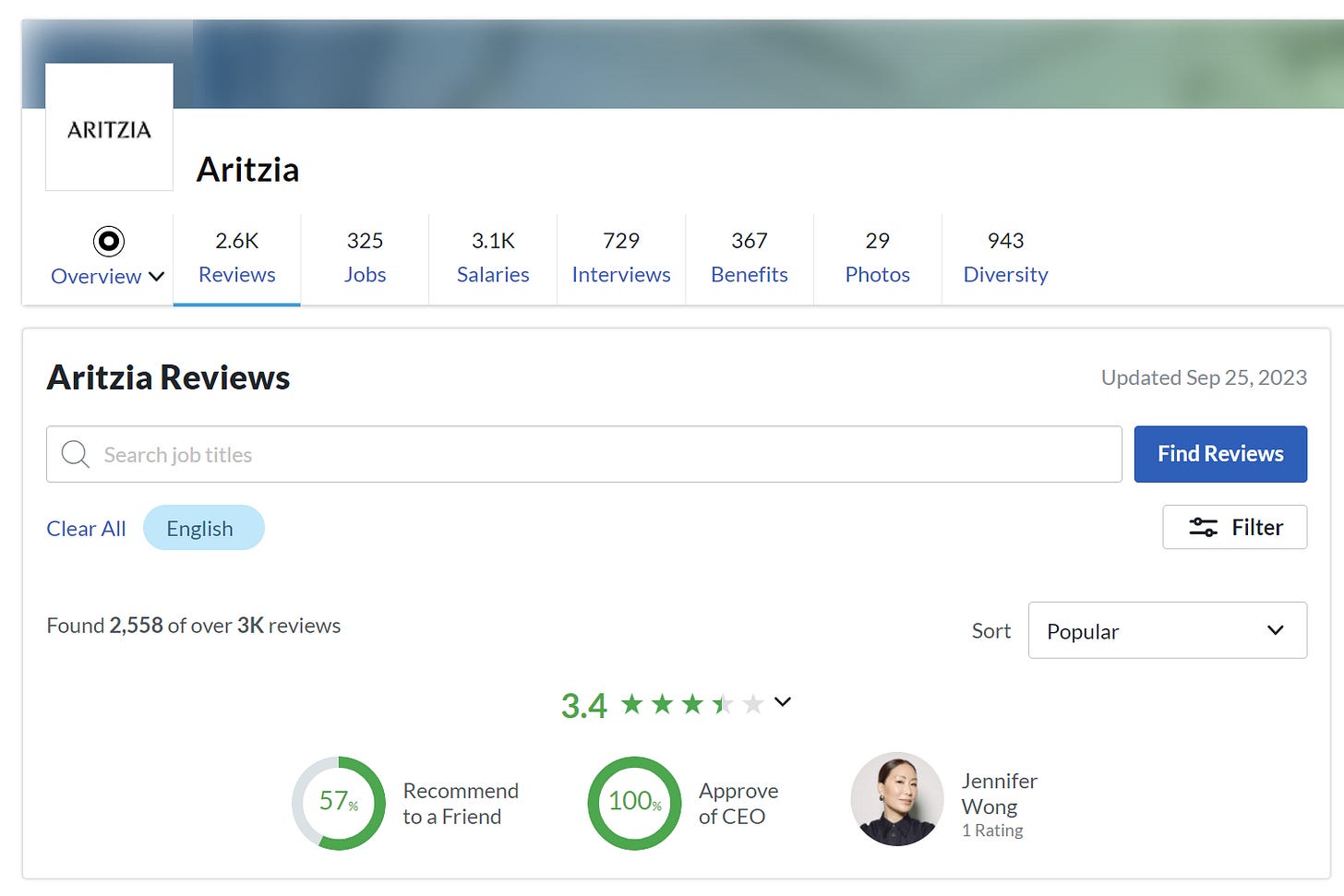This screenshot has width=1344, height=896.
Task: Expand the Overview chevron arrow
Action: coord(157,277)
